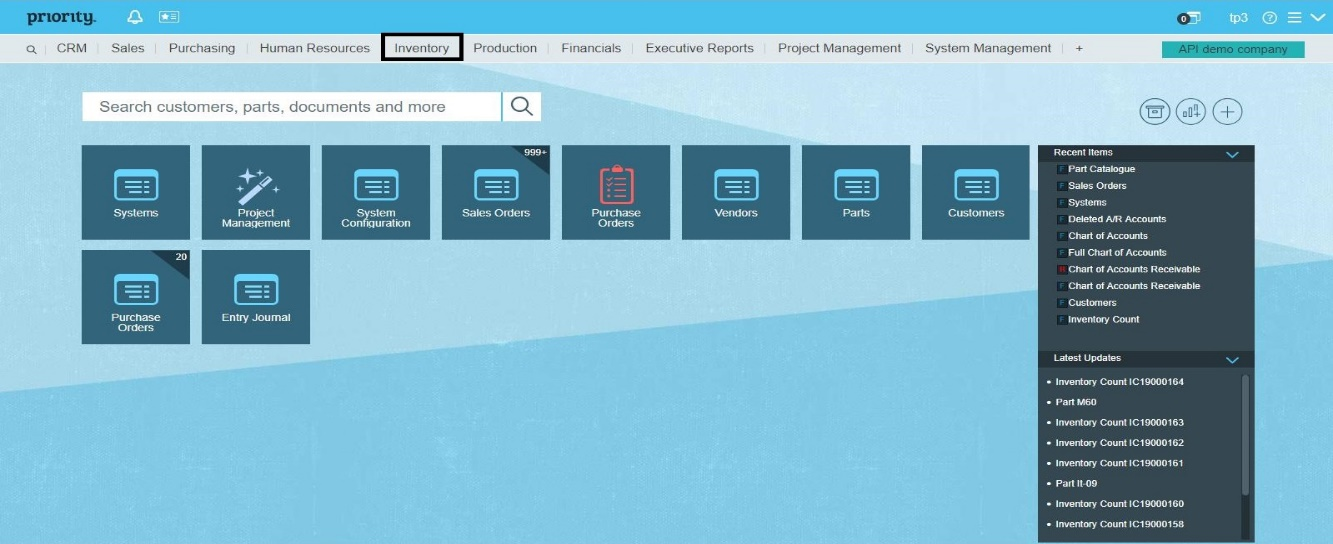This screenshot has height=544, width=1333.
Task: Open Part Catalogue from Recent Items
Action: tap(1101, 169)
